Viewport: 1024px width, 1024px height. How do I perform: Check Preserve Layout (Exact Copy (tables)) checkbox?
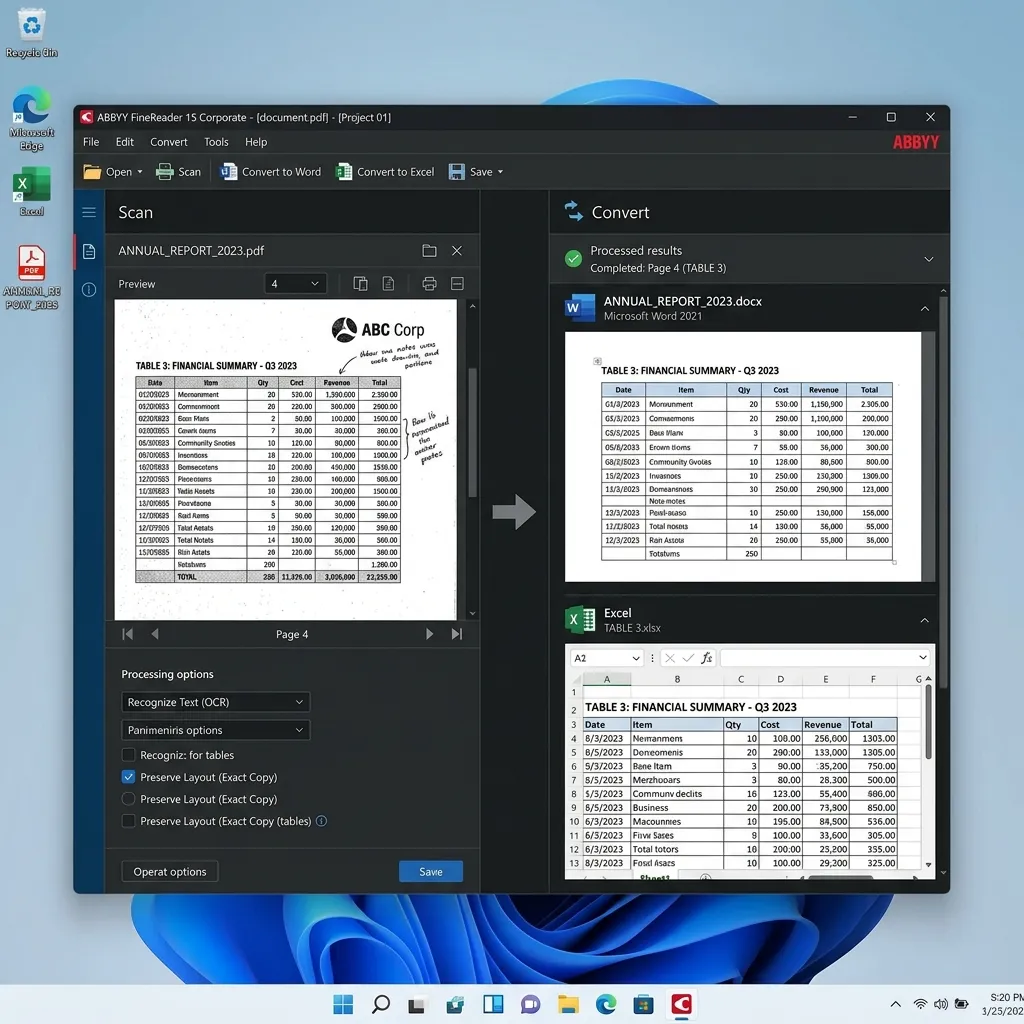click(129, 822)
